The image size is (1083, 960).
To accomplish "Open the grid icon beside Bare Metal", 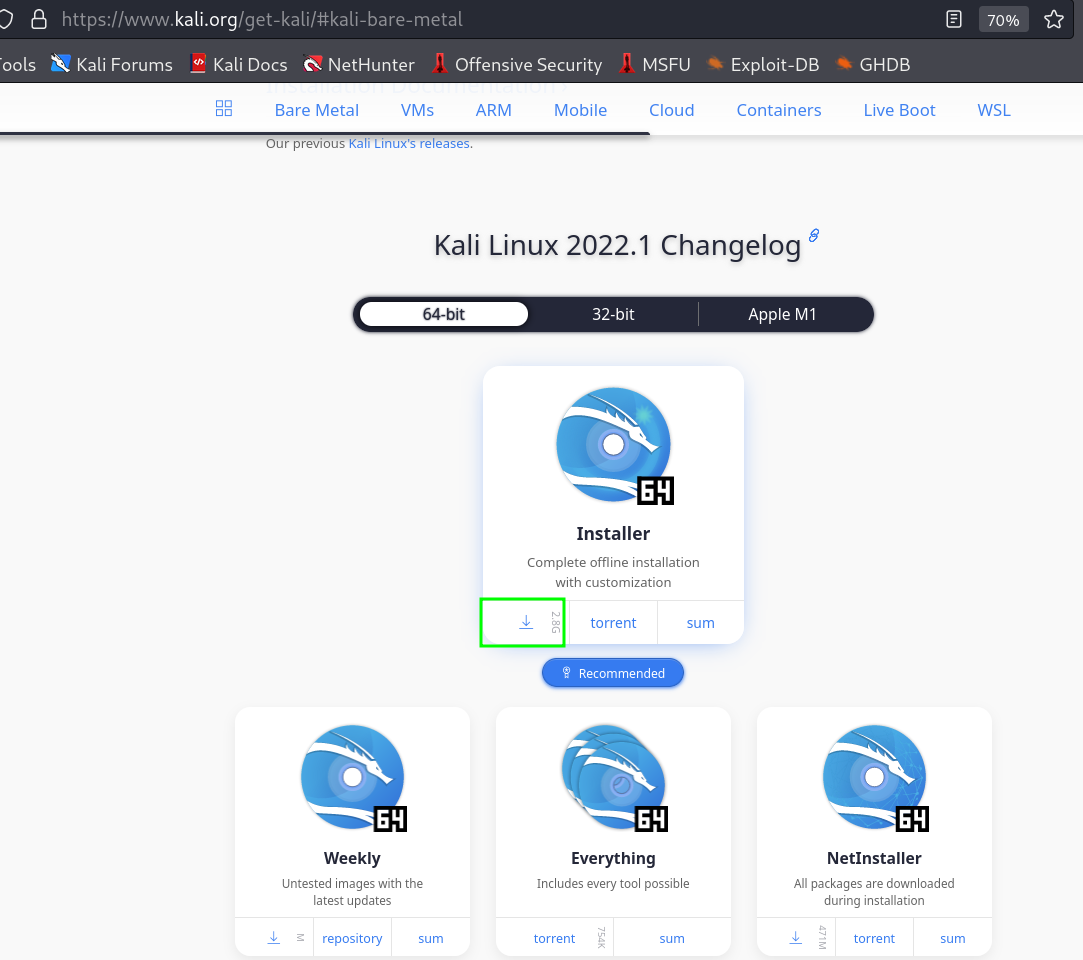I will click(x=224, y=108).
